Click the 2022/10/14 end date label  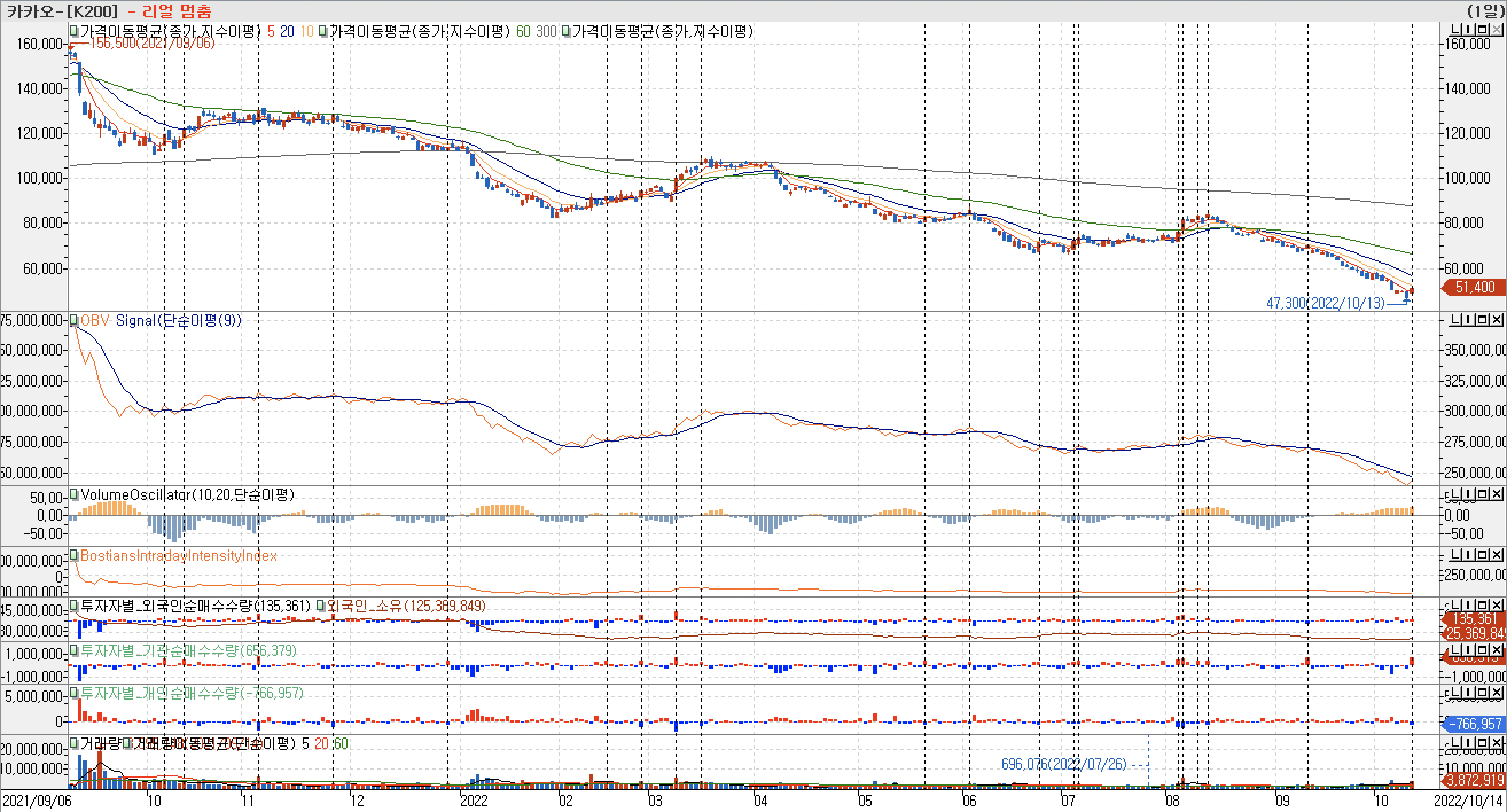coord(1467,801)
